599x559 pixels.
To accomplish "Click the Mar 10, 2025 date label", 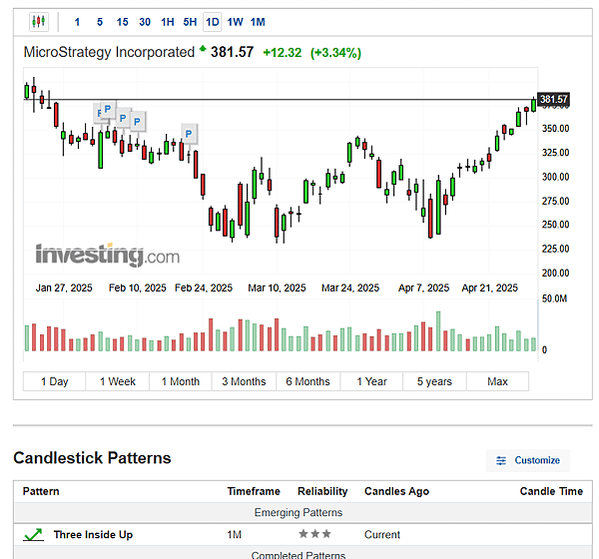I will click(x=277, y=288).
